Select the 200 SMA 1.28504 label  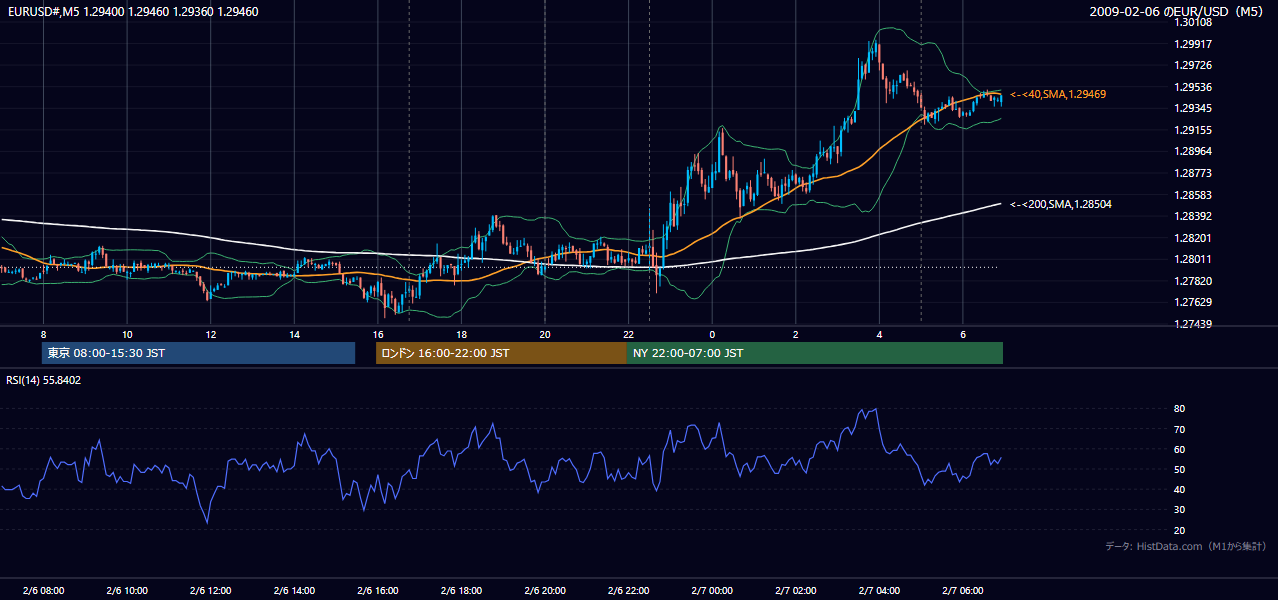(1061, 204)
